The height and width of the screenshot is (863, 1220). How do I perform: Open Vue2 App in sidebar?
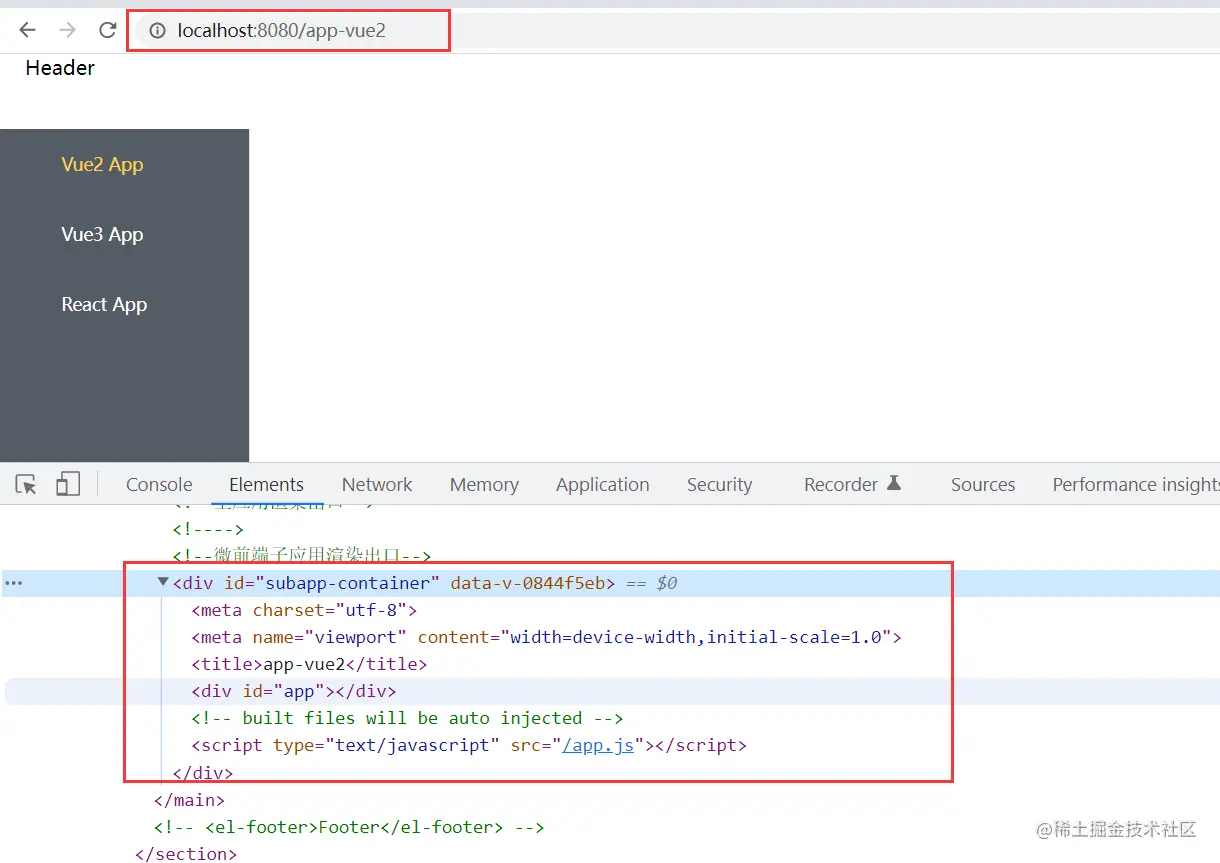[102, 165]
